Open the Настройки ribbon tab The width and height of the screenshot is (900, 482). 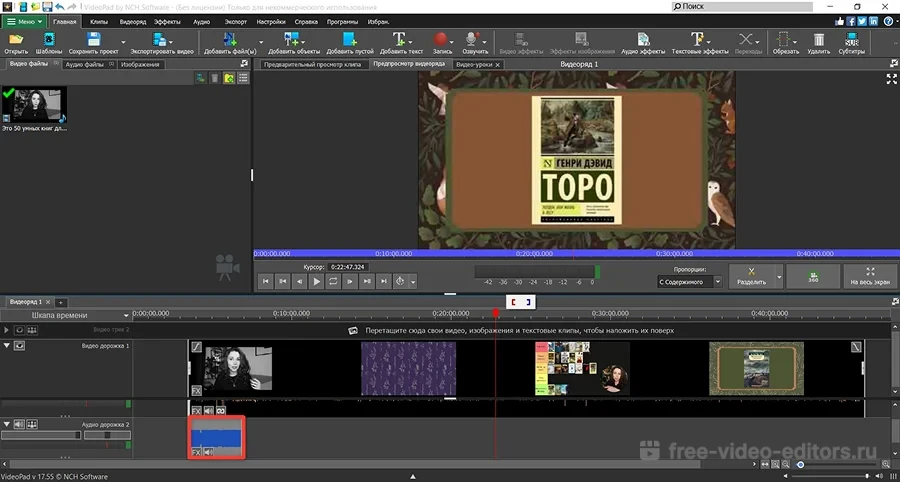pyautogui.click(x=271, y=22)
